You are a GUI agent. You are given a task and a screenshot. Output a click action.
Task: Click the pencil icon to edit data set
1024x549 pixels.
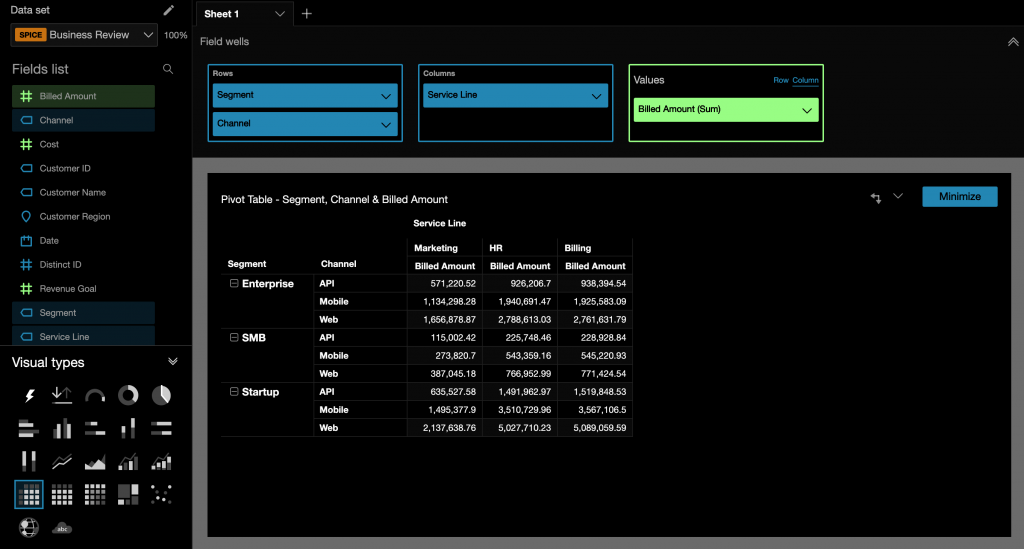pos(169,10)
